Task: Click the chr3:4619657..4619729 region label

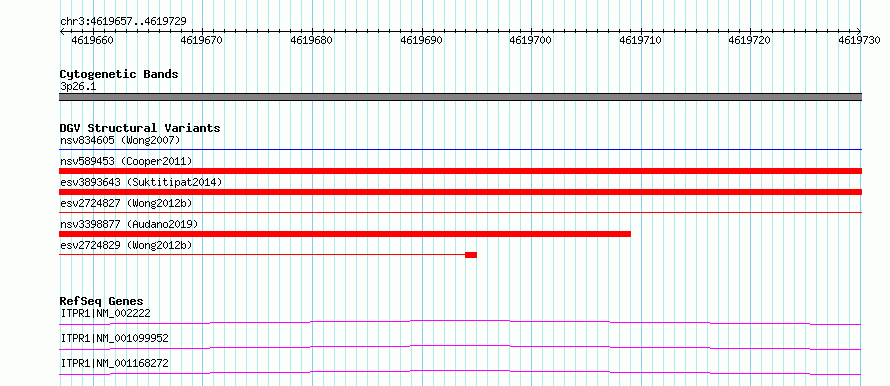Action: tap(123, 22)
